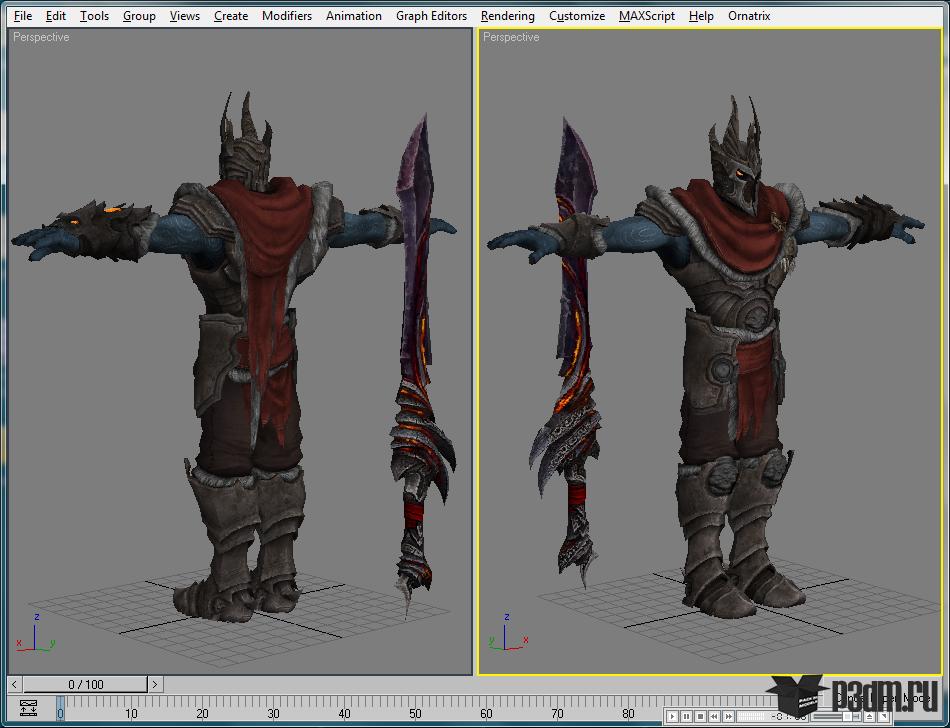
Task: Open the Ornatrix menu
Action: [x=750, y=16]
